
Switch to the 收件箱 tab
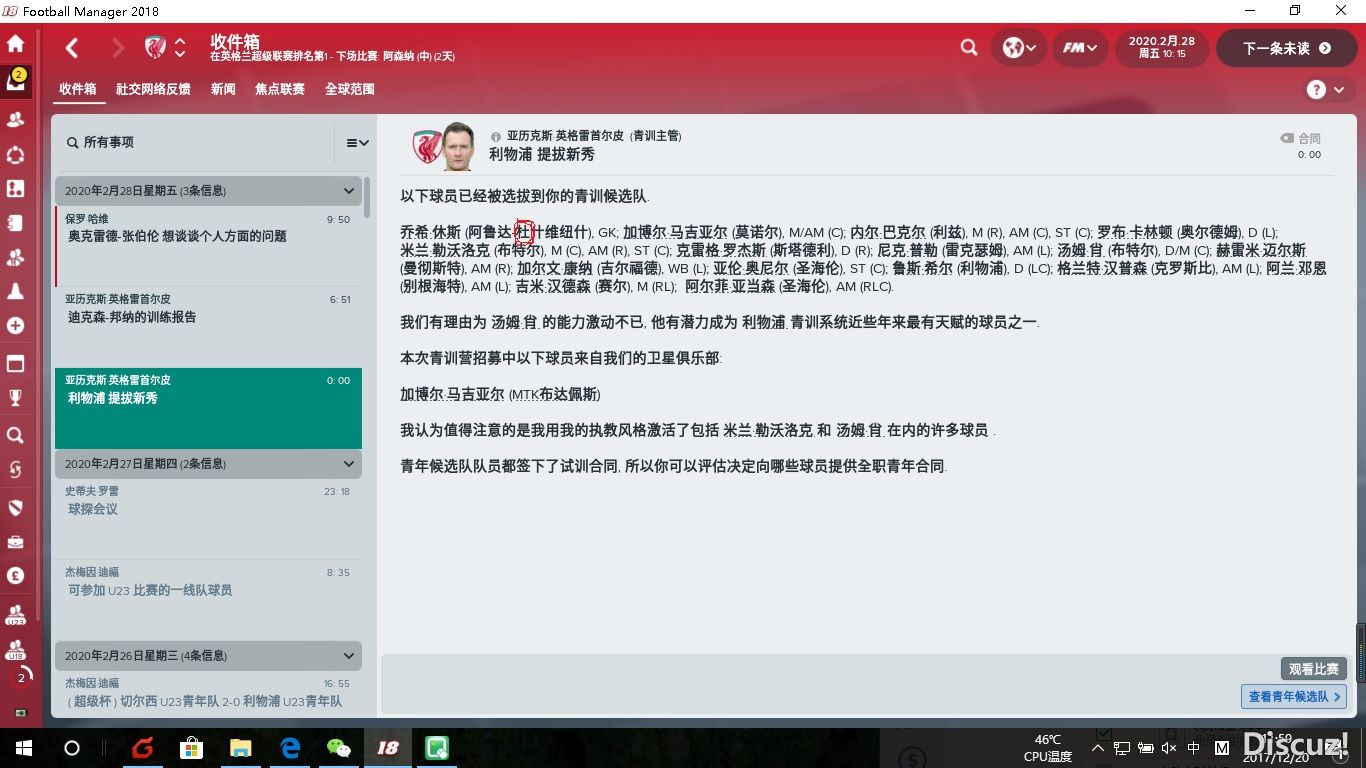pos(77,89)
